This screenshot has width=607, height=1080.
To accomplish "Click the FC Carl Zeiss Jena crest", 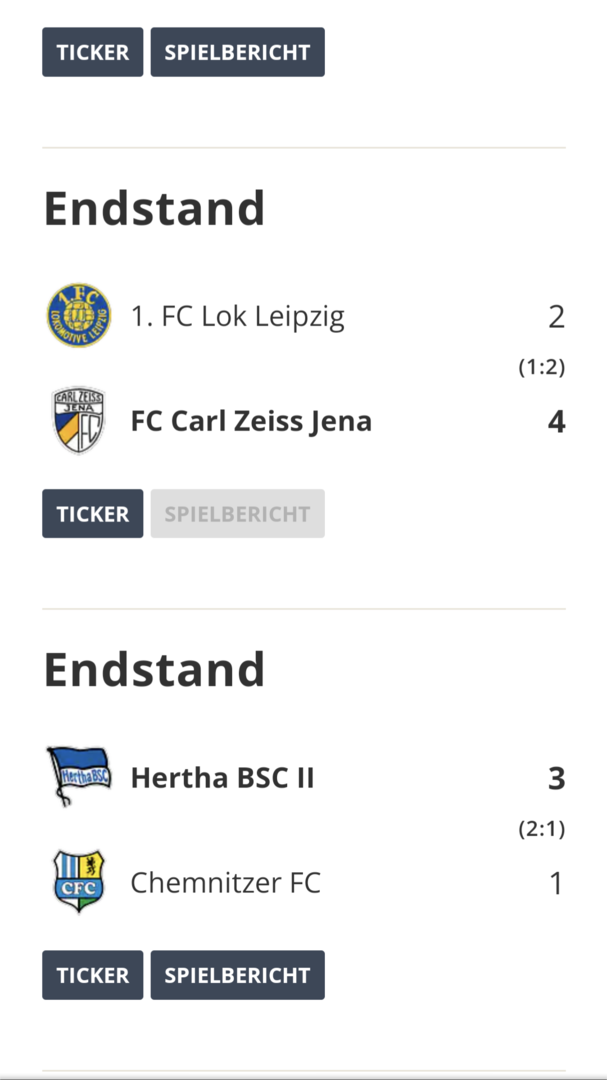I will [x=79, y=421].
